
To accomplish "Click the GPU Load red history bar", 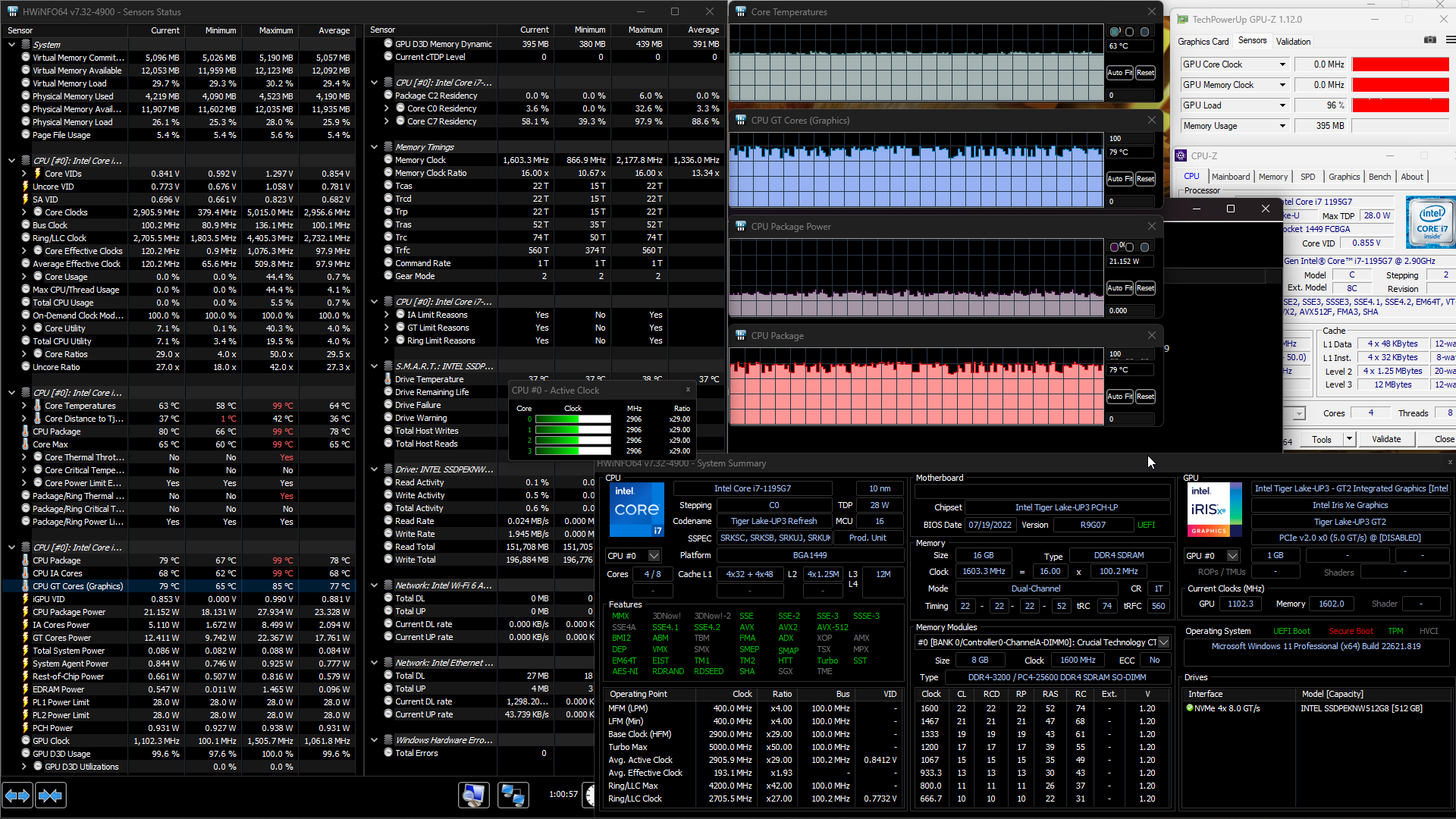I will [1400, 105].
